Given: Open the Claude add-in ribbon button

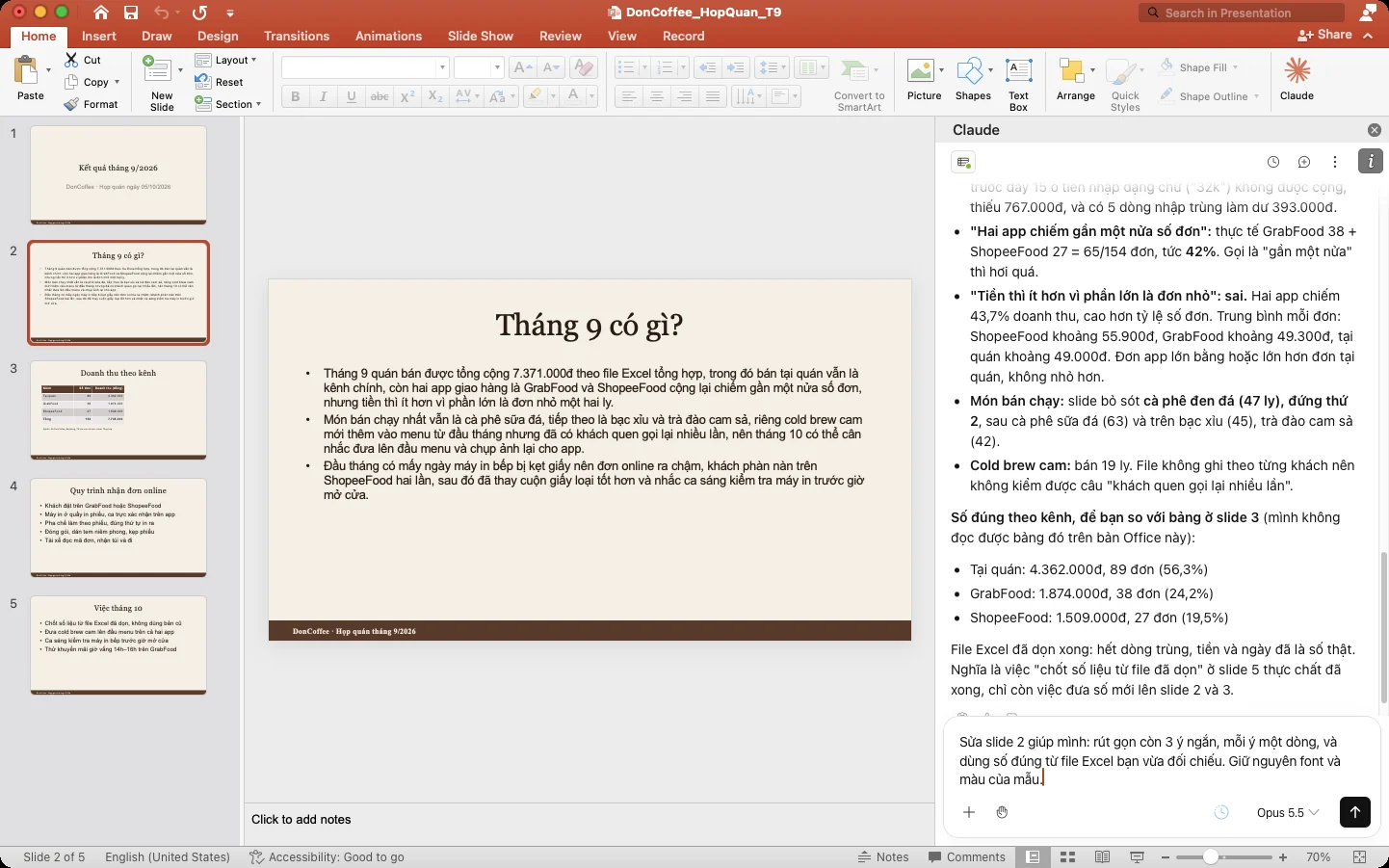Looking at the screenshot, I should pyautogui.click(x=1297, y=78).
